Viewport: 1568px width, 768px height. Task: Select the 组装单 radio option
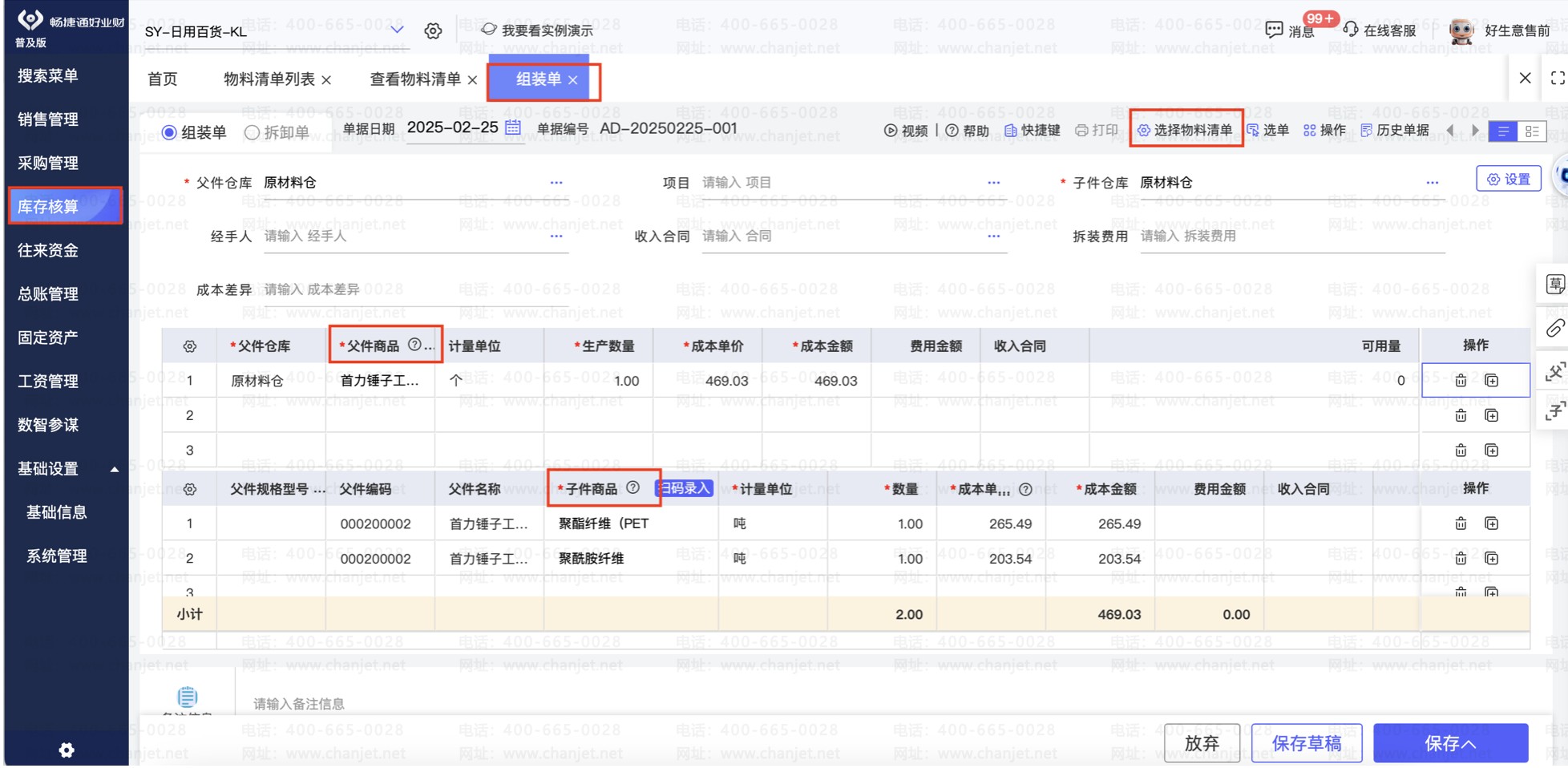(169, 132)
